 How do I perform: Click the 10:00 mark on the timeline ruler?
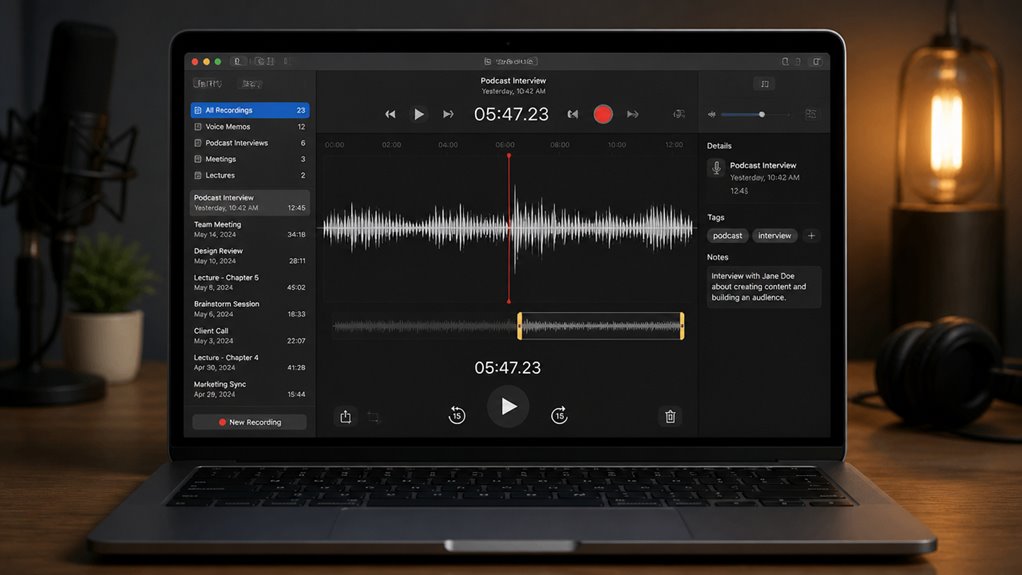click(617, 145)
